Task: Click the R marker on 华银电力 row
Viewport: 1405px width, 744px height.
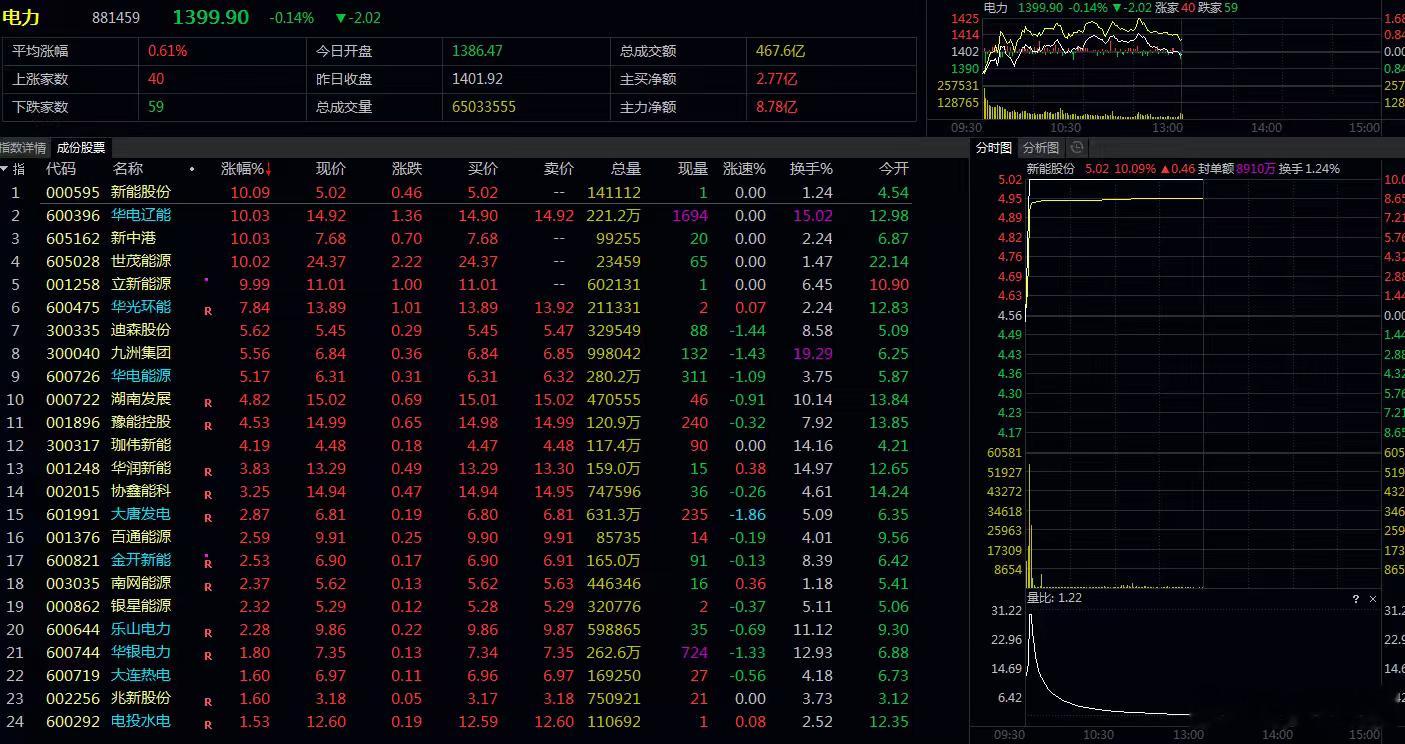Action: point(208,656)
